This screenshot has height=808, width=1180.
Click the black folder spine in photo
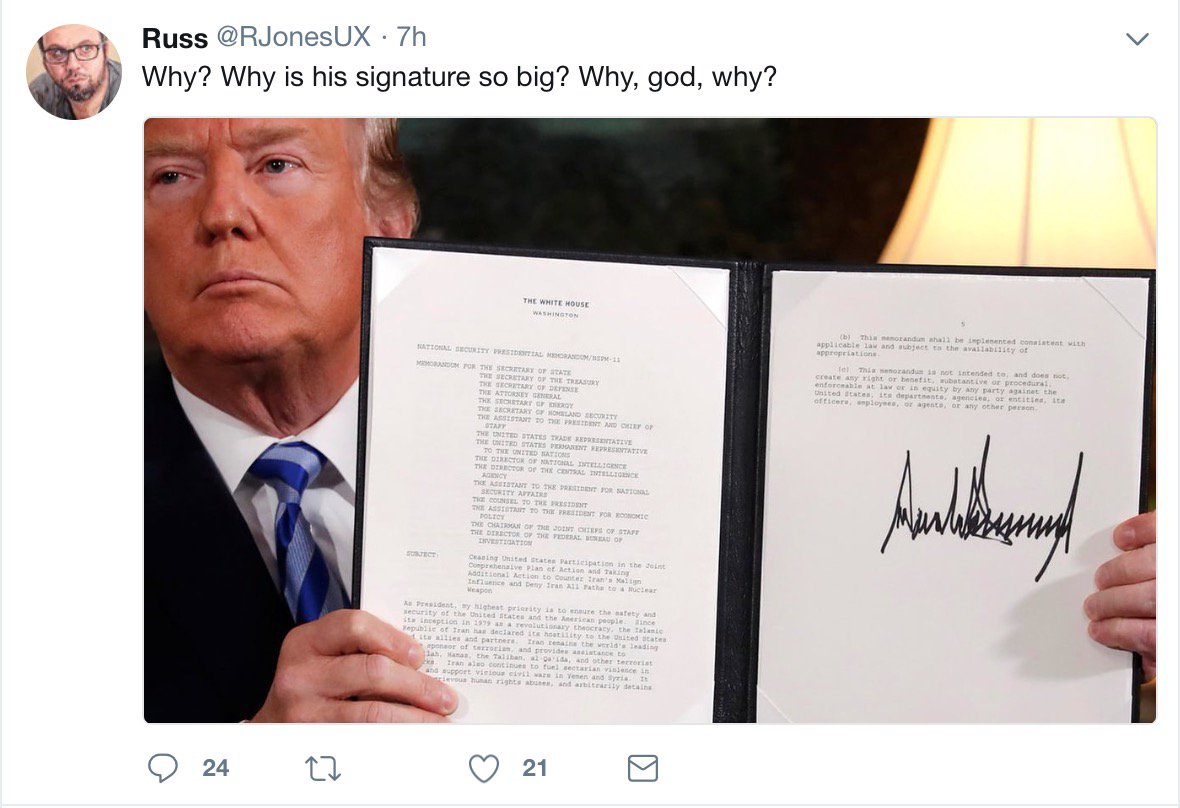(744, 489)
